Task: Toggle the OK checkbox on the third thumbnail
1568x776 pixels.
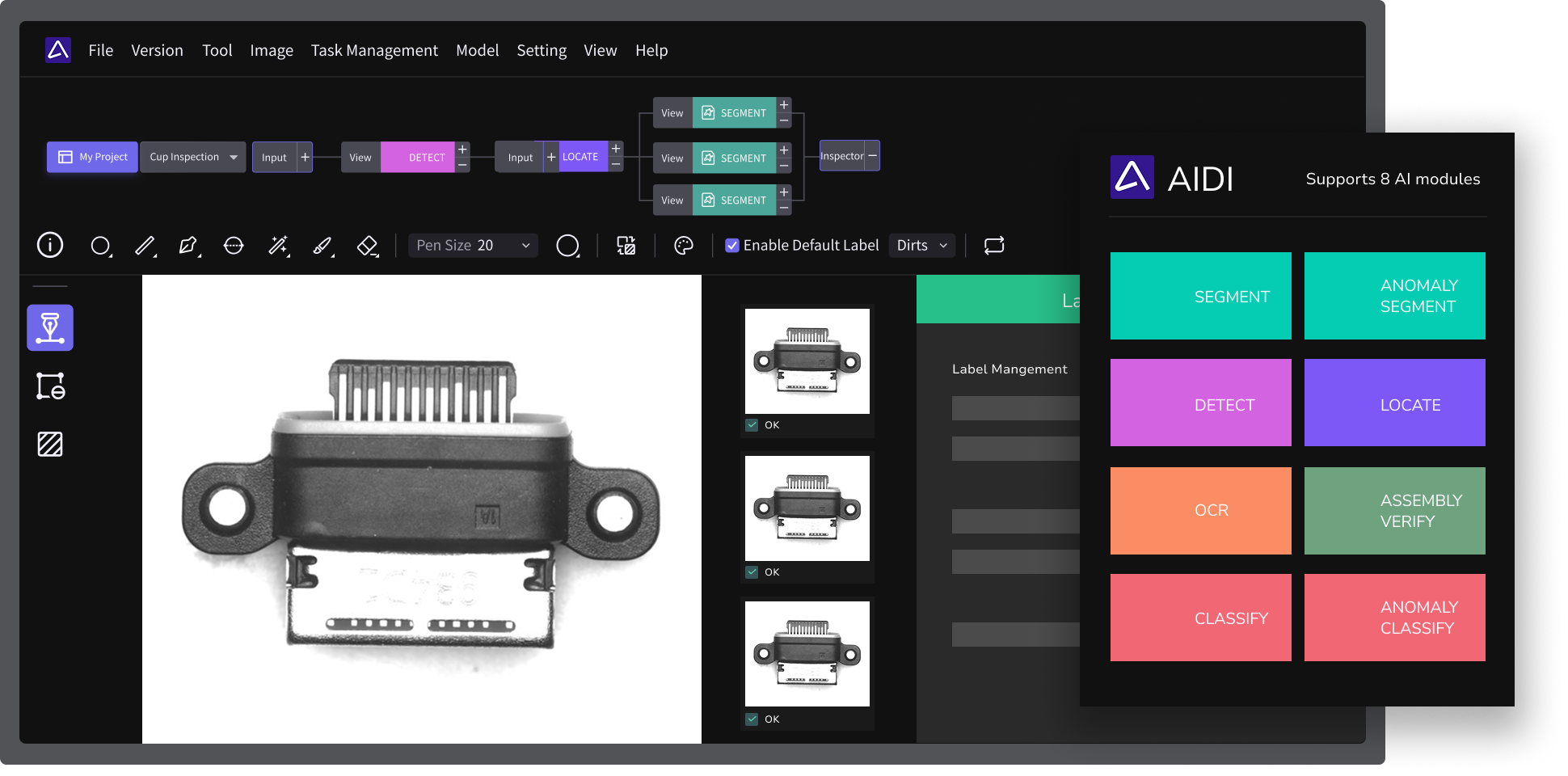Action: 752,719
